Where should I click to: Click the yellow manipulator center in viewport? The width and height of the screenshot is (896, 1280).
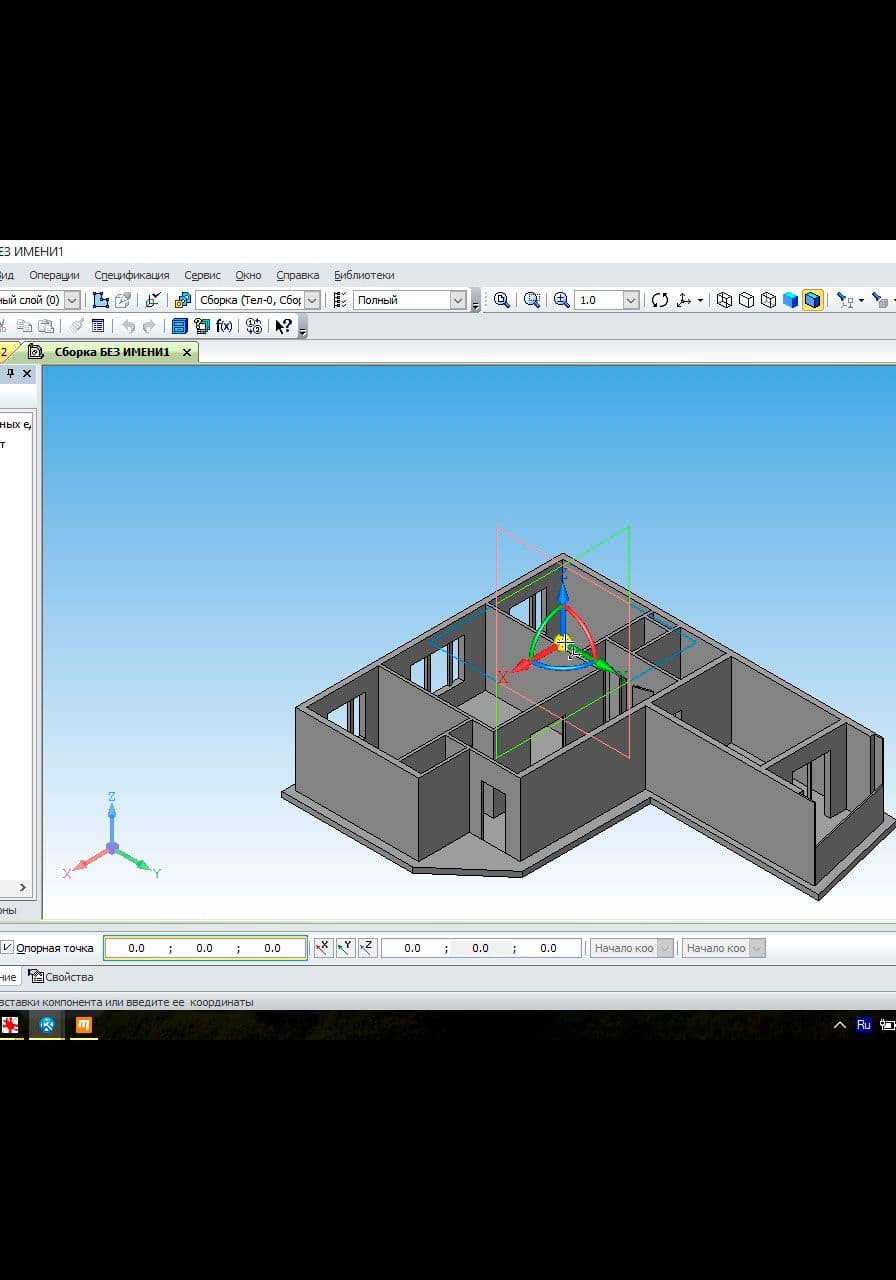tap(563, 642)
